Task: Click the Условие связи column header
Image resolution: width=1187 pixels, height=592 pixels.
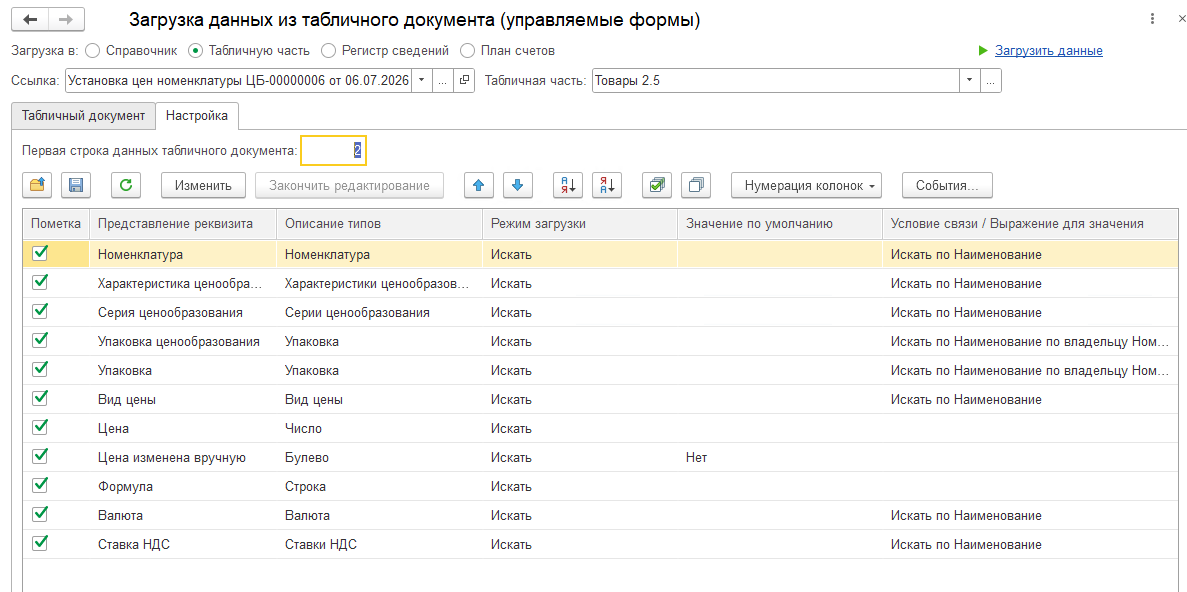Action: pos(1030,223)
